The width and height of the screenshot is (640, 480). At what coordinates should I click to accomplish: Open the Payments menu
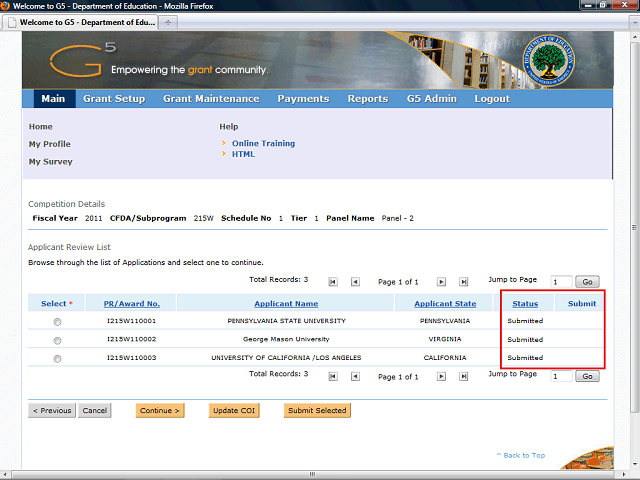pyautogui.click(x=303, y=99)
